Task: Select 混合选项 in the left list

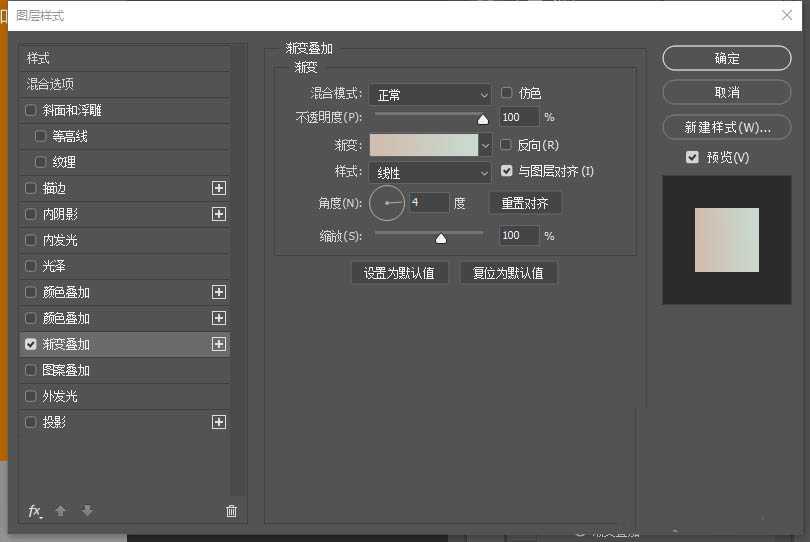Action: 50,84
